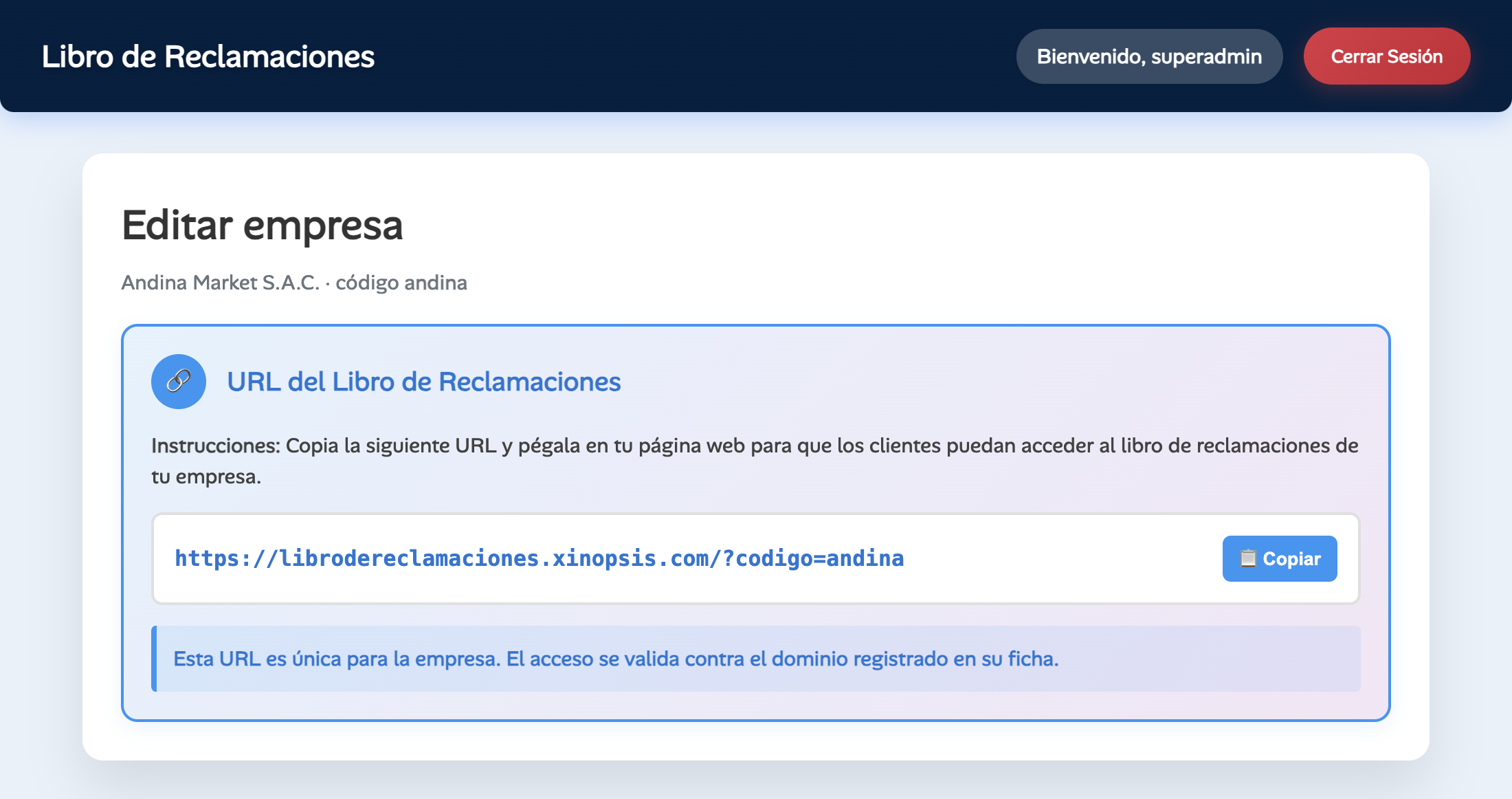Image resolution: width=1512 pixels, height=799 pixels.
Task: Click Andina Market S.A.C. código andina subtitle
Action: coord(294,283)
